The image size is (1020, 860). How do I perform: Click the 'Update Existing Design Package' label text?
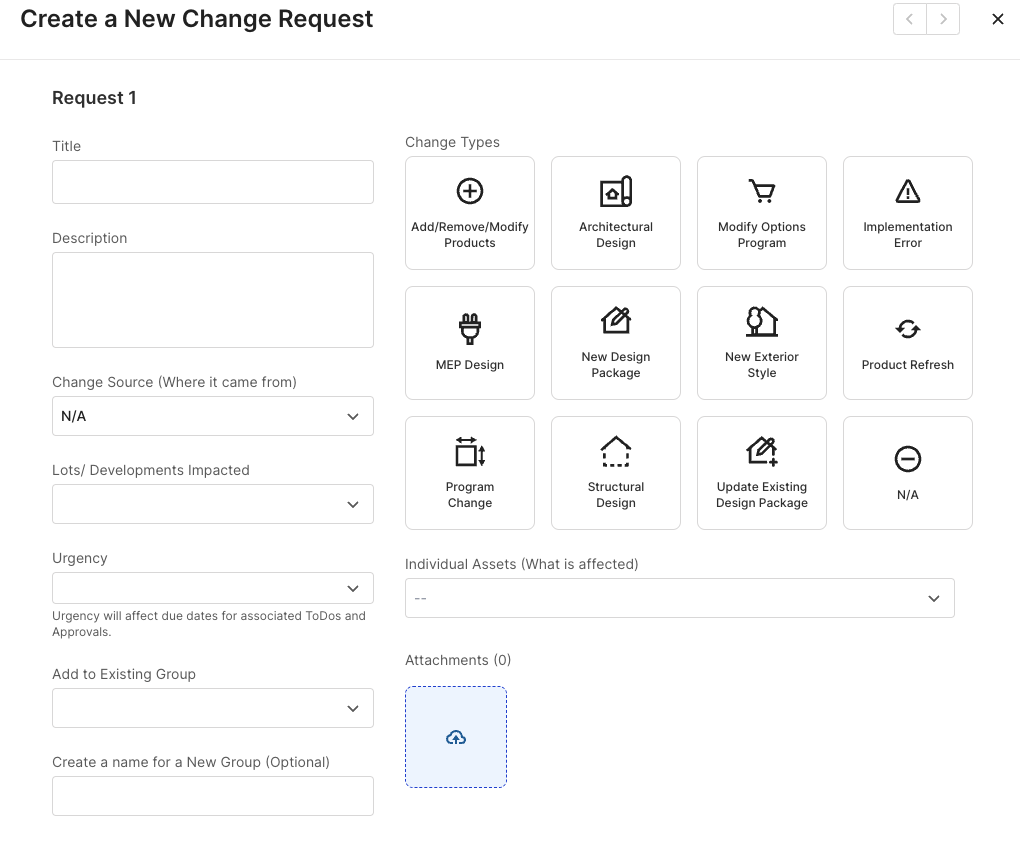pos(762,495)
